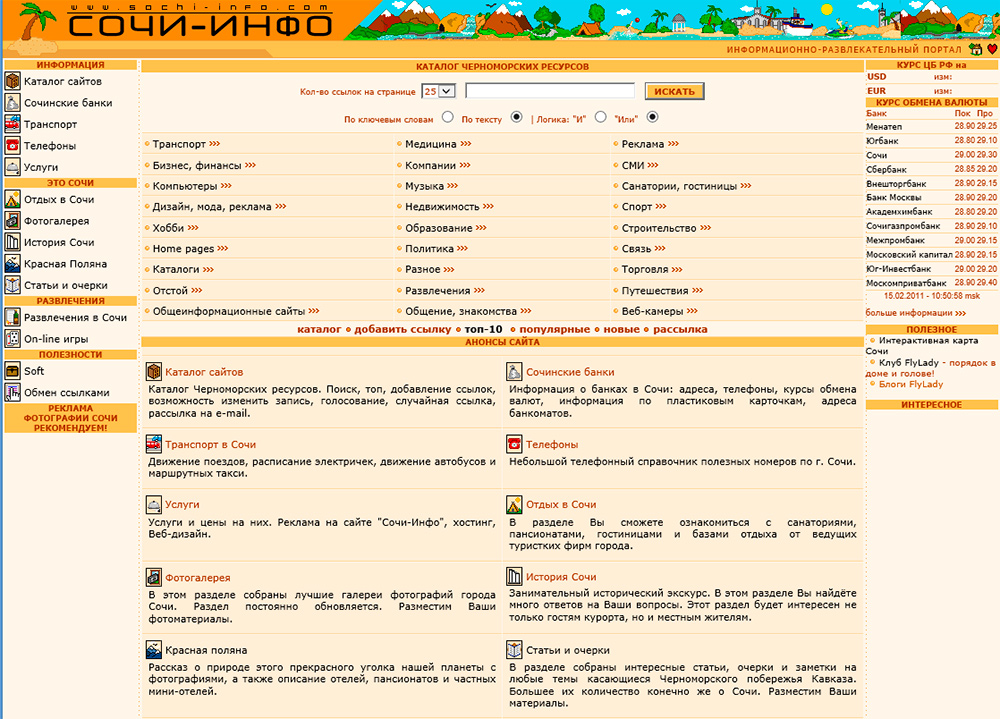Open the Общение, знакомства category link
The width and height of the screenshot is (1000, 719).
[461, 311]
